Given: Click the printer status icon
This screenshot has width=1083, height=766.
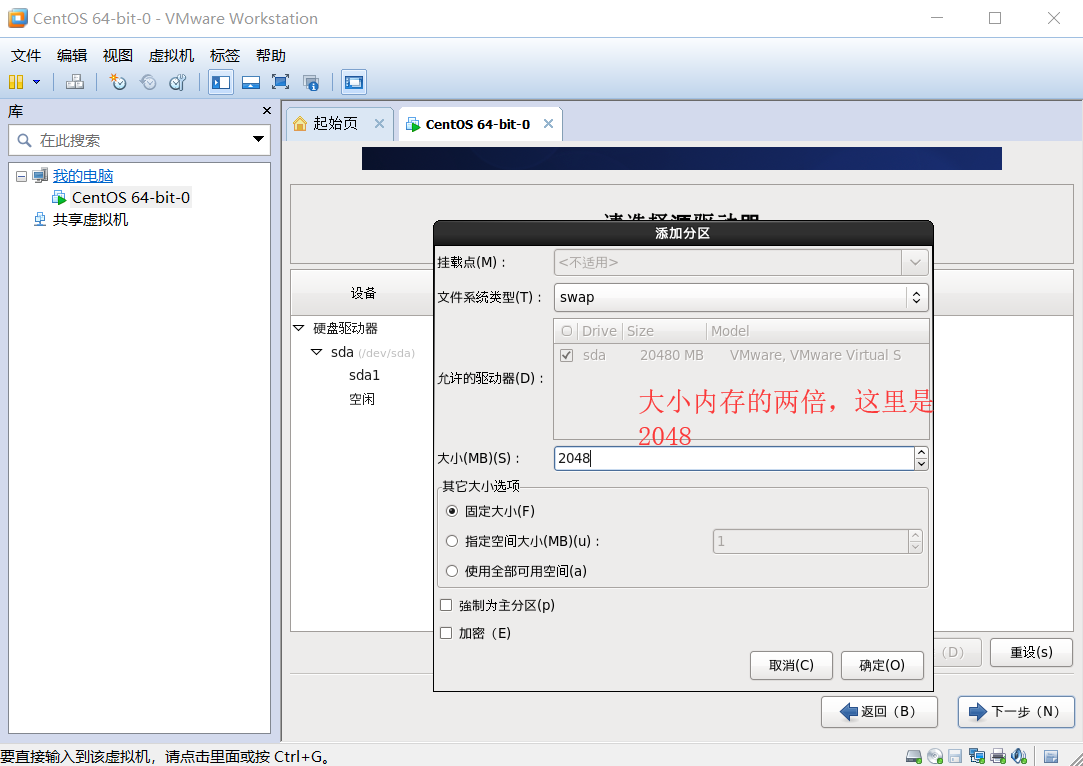Looking at the screenshot, I should (998, 756).
